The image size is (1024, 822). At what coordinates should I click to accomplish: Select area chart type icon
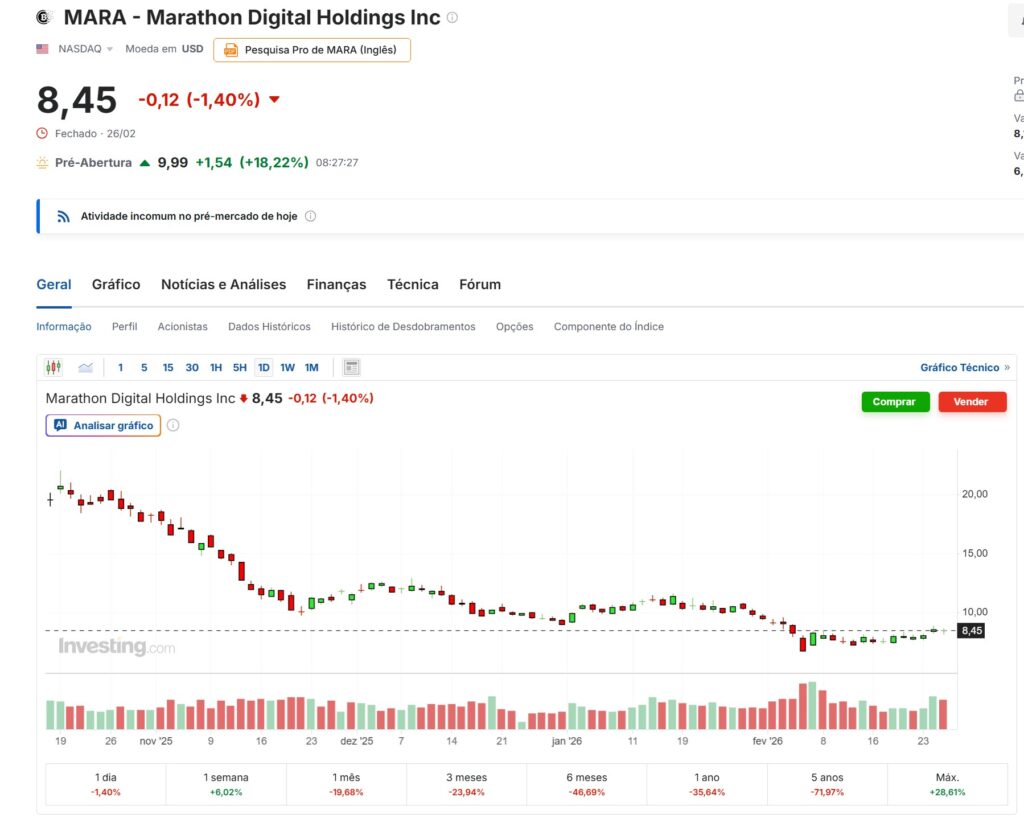point(86,368)
